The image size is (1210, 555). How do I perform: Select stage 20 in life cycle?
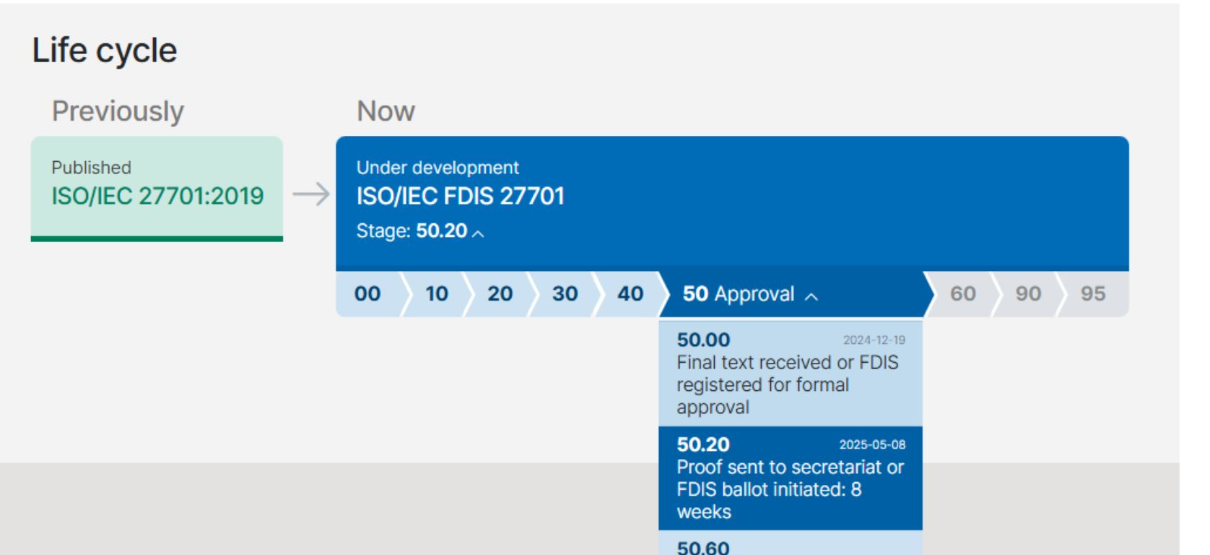[500, 294]
